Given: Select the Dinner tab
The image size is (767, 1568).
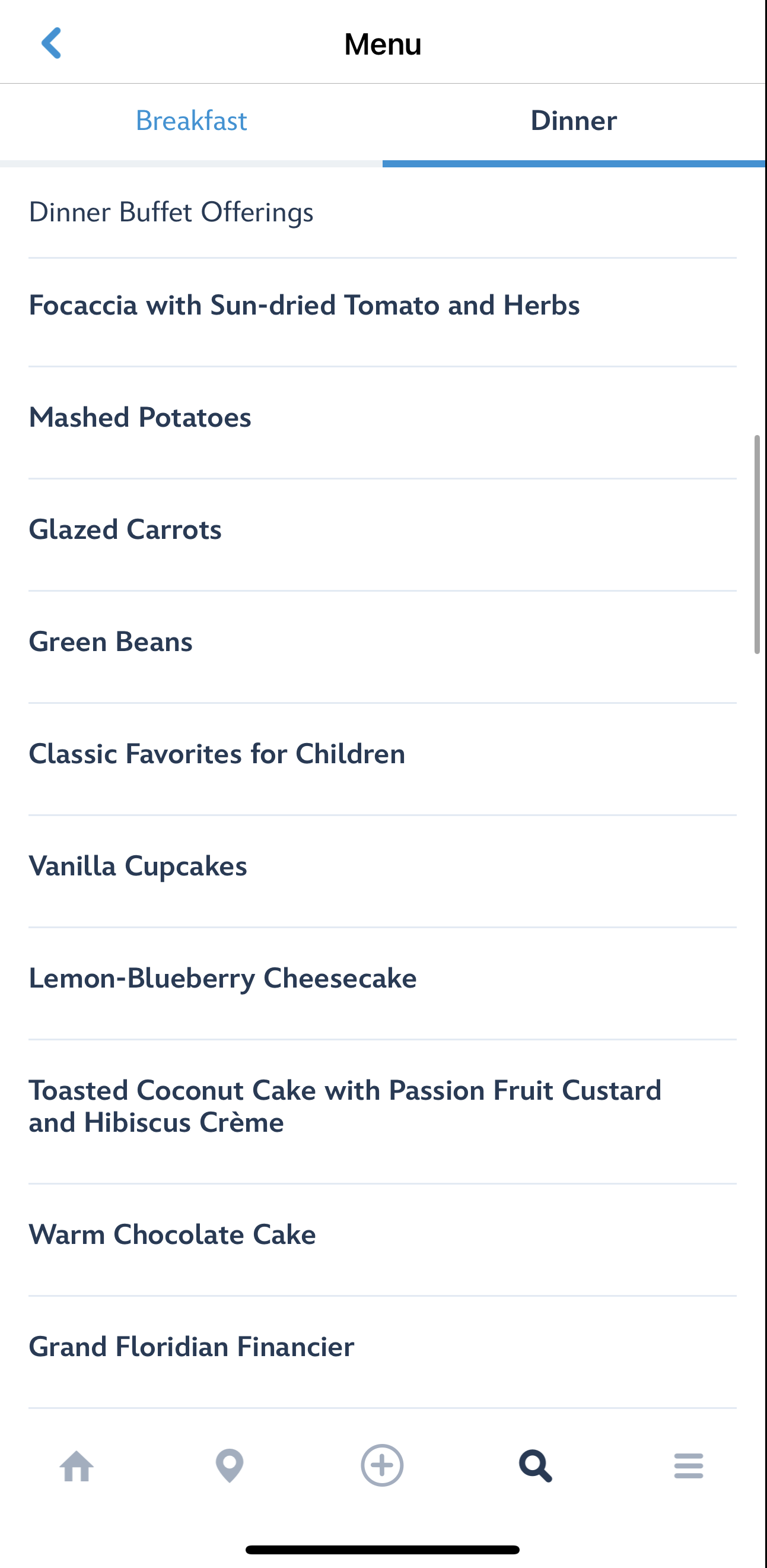Looking at the screenshot, I should point(574,121).
